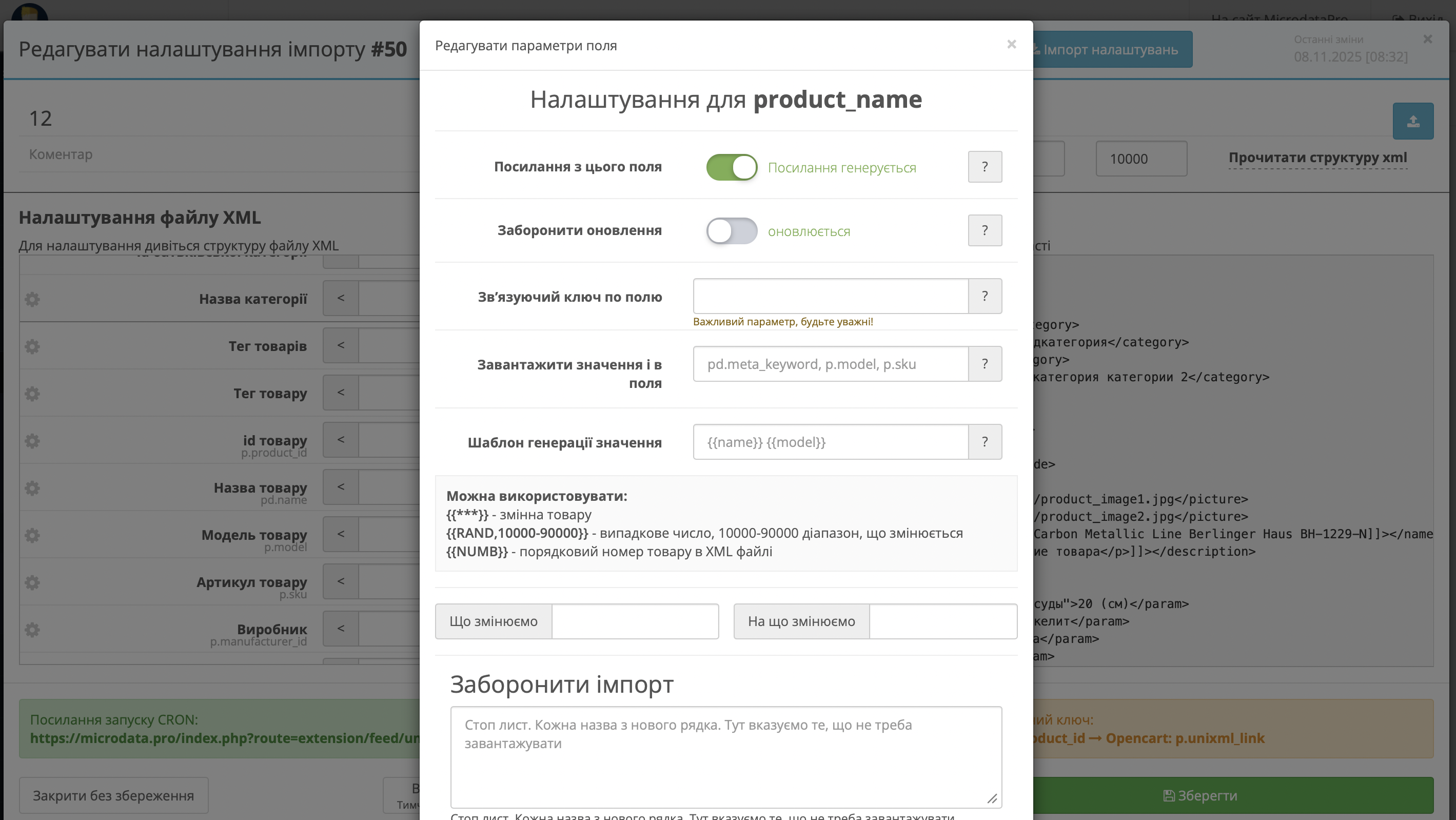Open gear settings for Назва товару pd.name

[32, 487]
